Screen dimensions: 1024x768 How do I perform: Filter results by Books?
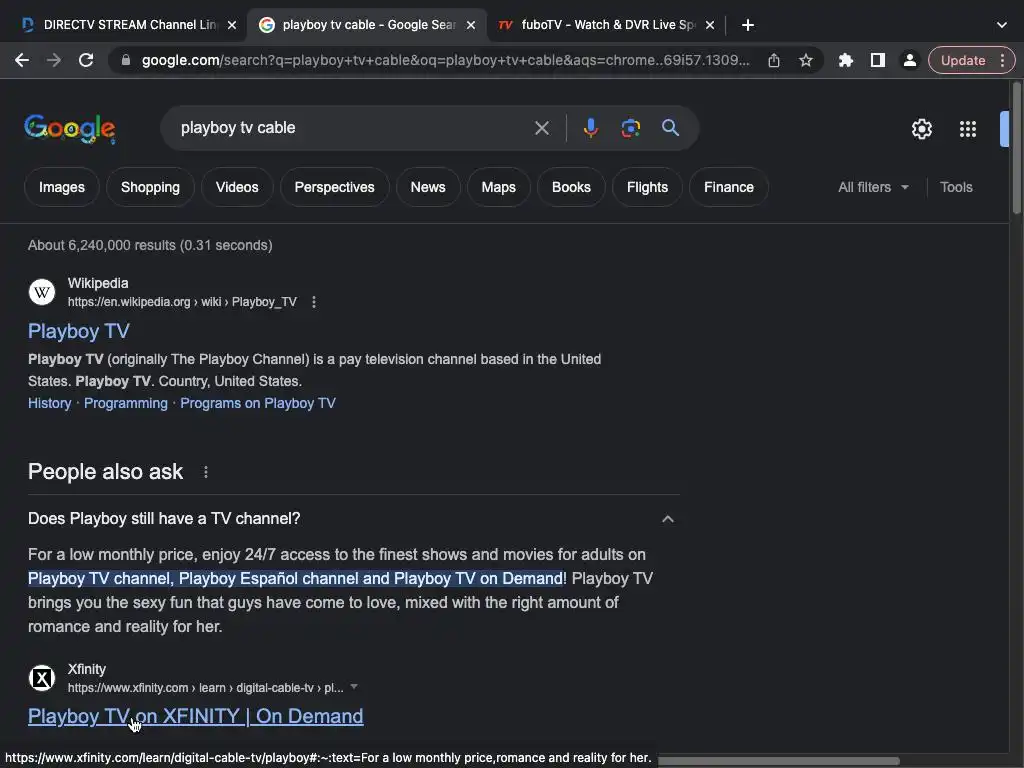tap(571, 187)
